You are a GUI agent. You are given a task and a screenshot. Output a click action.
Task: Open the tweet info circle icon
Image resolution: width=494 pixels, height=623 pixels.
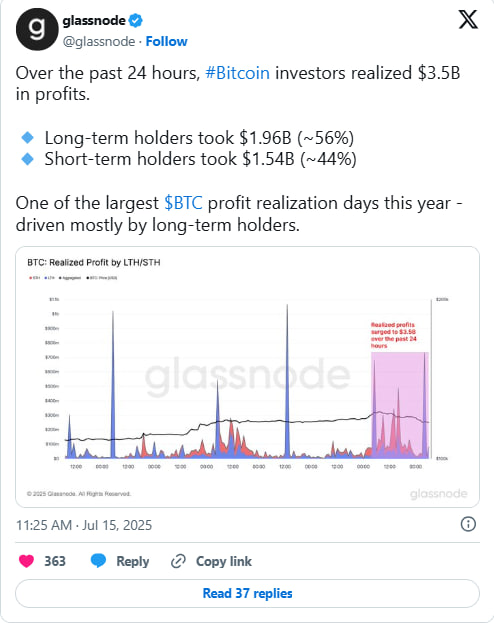[x=468, y=524]
